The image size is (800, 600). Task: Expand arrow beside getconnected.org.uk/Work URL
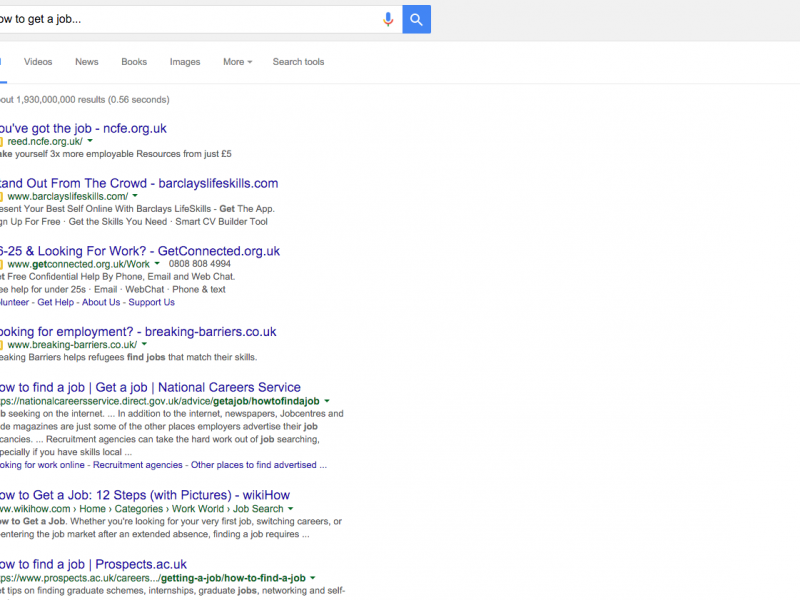coord(157,264)
